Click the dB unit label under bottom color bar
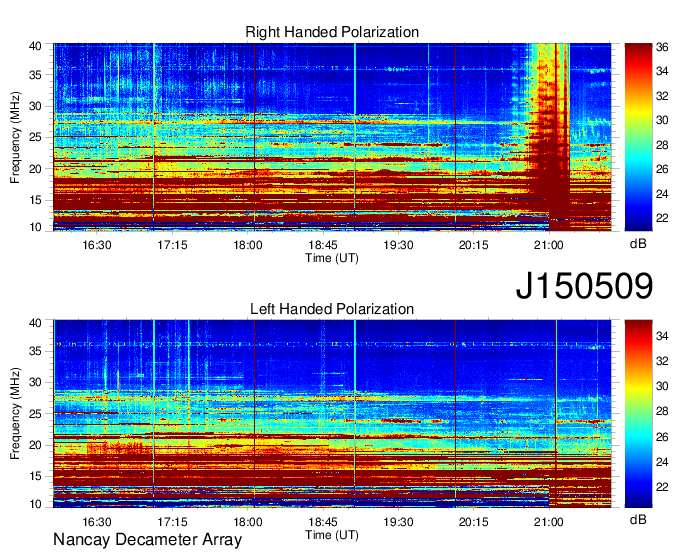 pos(638,519)
